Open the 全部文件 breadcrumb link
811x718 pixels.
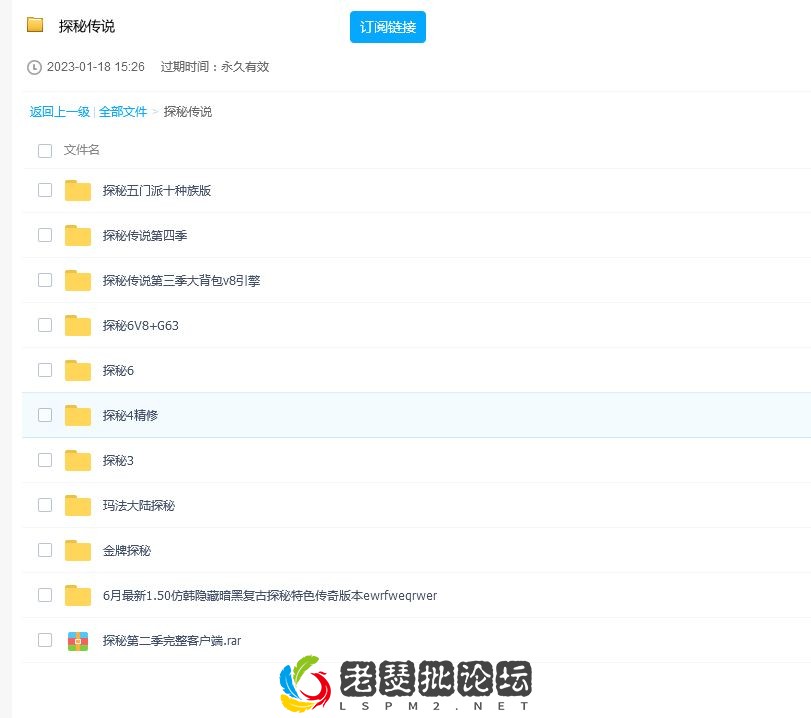(x=122, y=112)
